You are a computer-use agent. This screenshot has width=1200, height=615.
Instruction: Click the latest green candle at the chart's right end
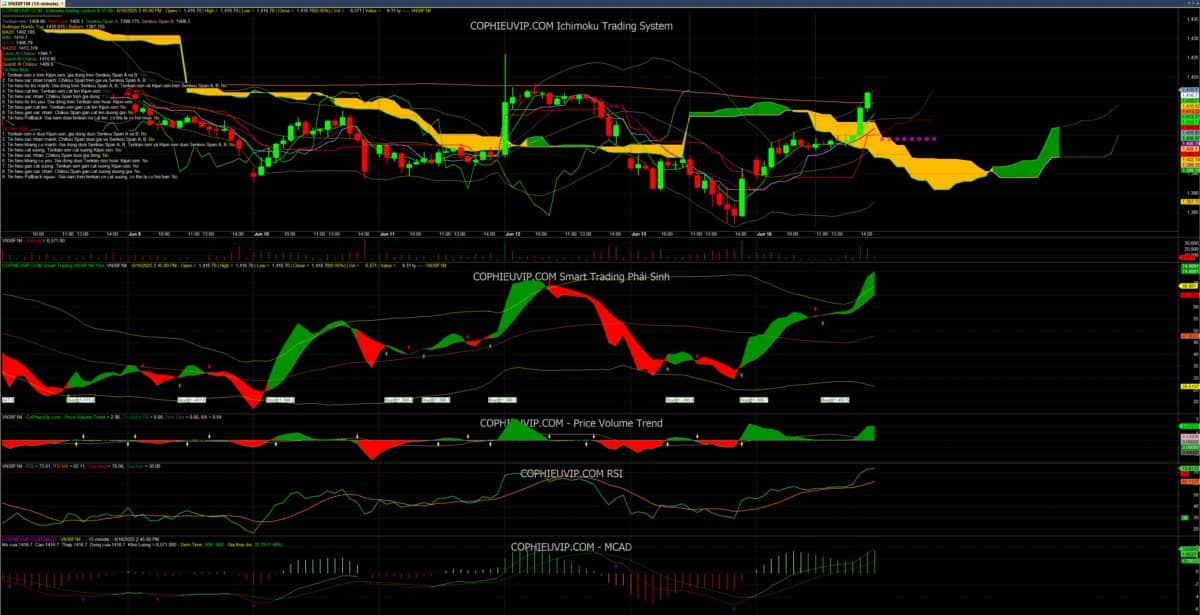click(868, 101)
